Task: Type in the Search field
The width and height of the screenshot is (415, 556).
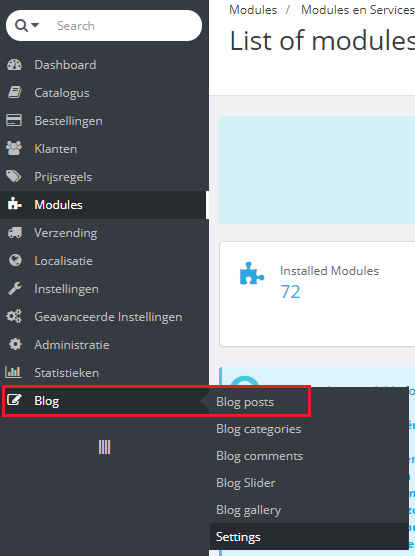Action: (126, 26)
